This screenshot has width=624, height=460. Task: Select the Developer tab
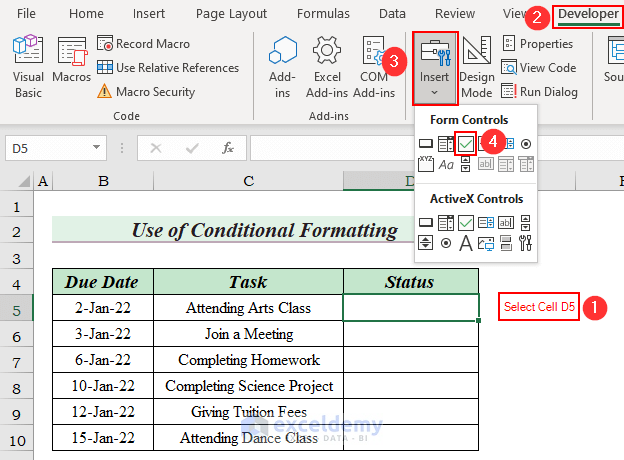pyautogui.click(x=588, y=14)
